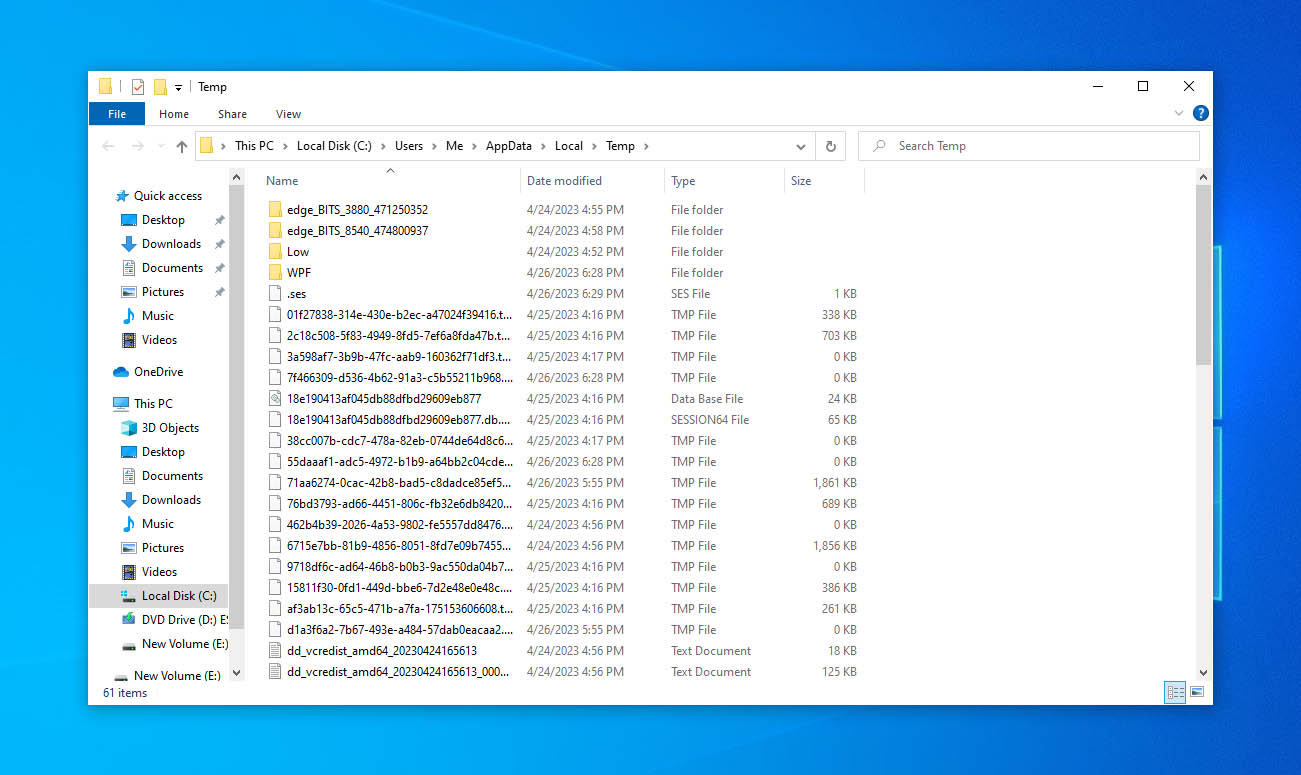1301x775 pixels.
Task: Click the edge_BITS_8540_474800937 folder icon
Action: (x=276, y=231)
